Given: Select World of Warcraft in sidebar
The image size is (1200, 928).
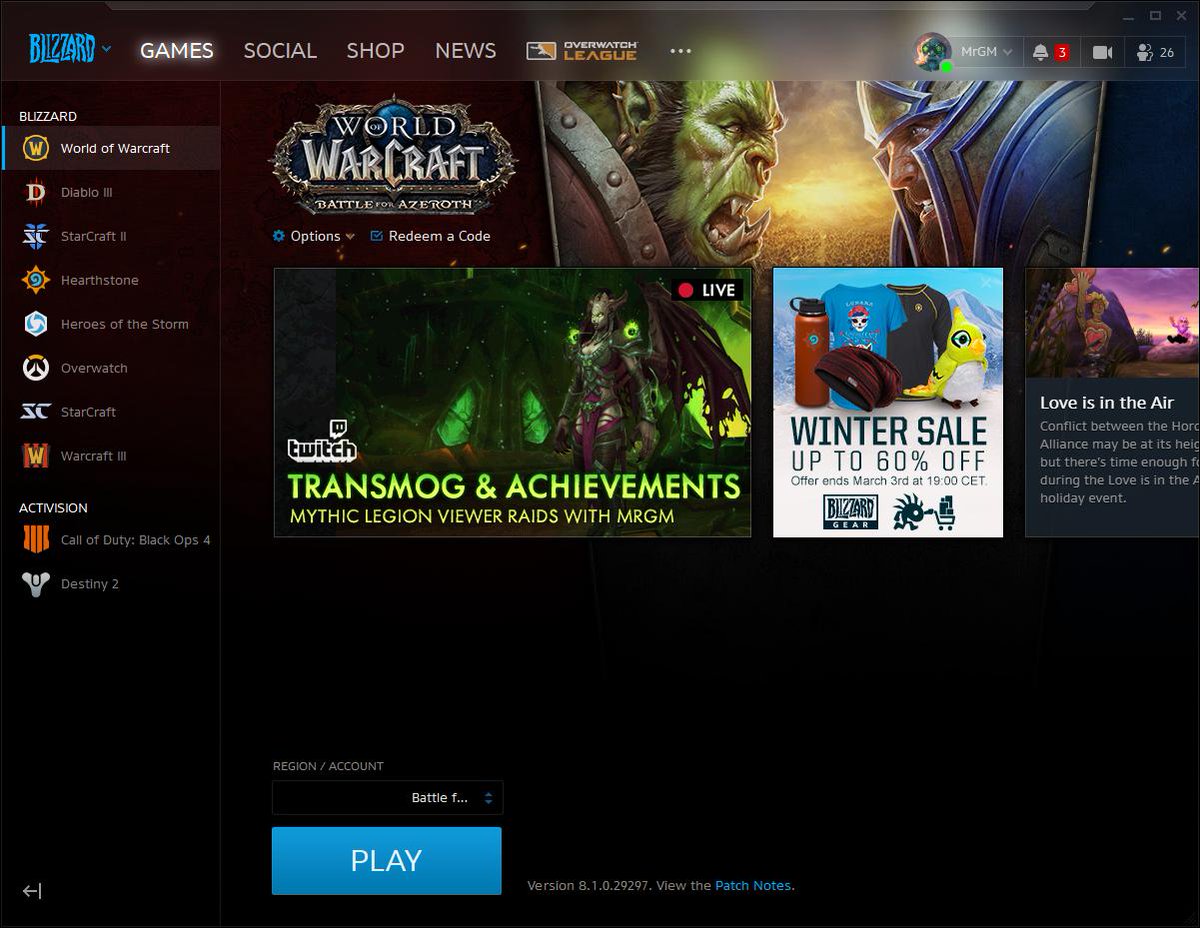Looking at the screenshot, I should point(110,148).
